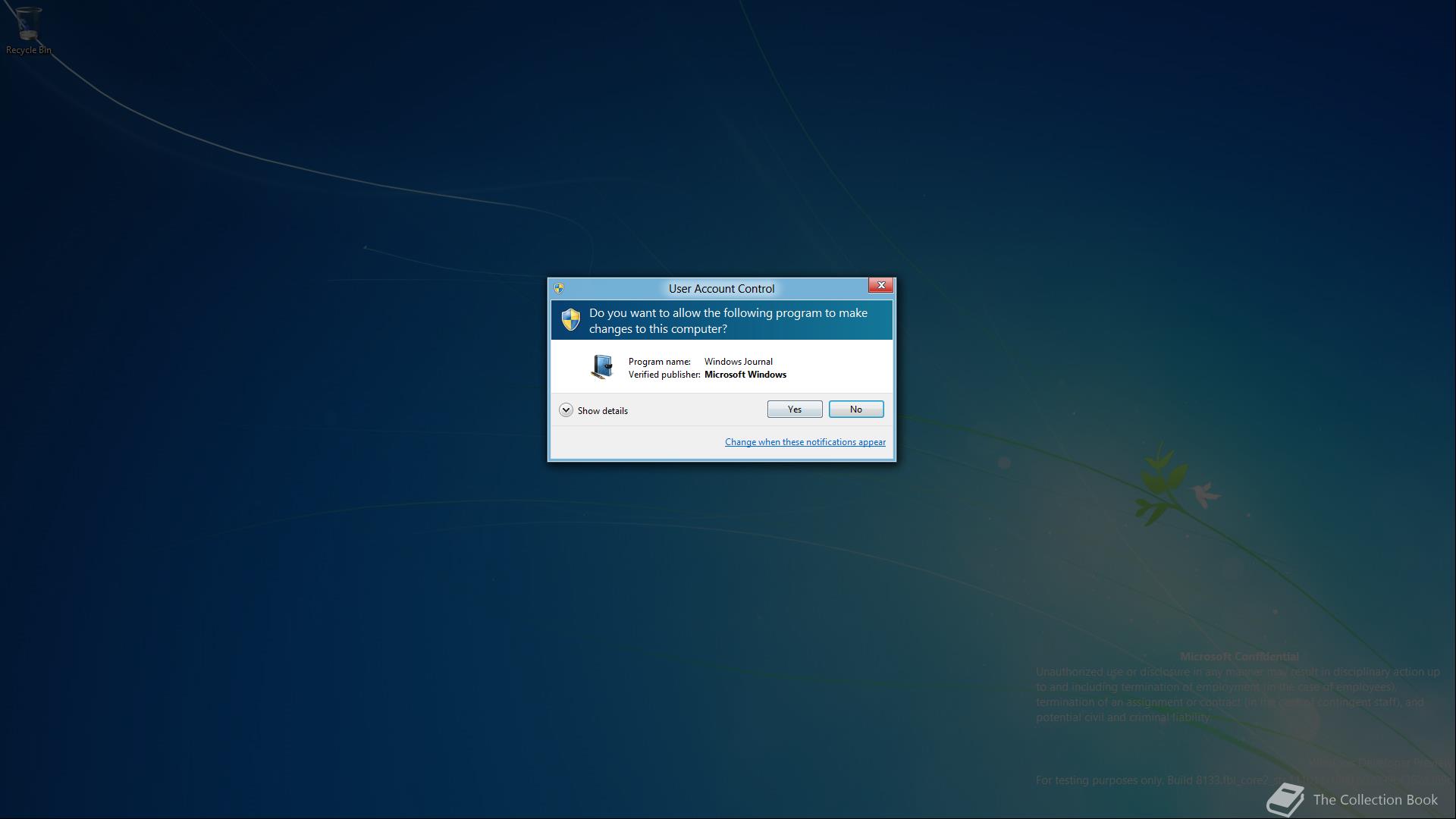The height and width of the screenshot is (819, 1456).
Task: Click the "User Account Control" title bar
Action: coord(721,289)
